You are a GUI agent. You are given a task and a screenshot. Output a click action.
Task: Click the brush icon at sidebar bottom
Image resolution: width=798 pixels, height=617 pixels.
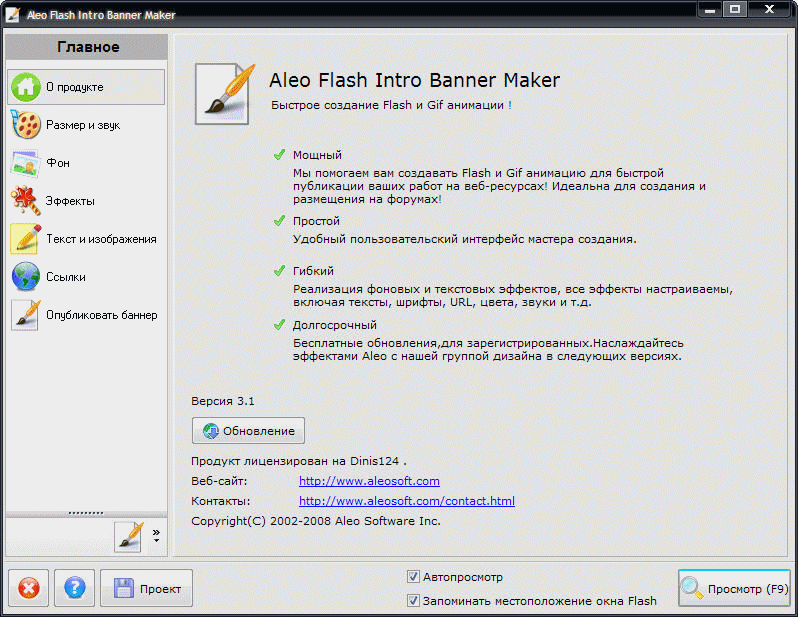128,537
